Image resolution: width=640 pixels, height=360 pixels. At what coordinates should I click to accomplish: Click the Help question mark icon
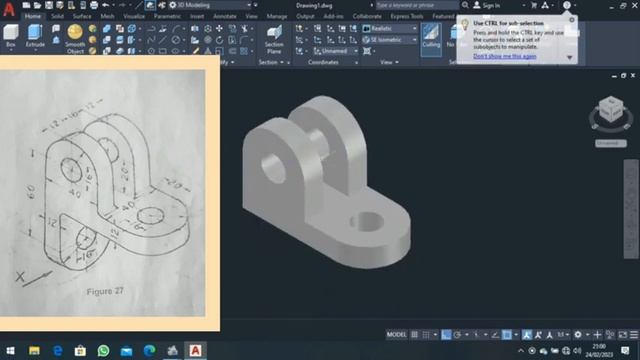[x=567, y=5]
